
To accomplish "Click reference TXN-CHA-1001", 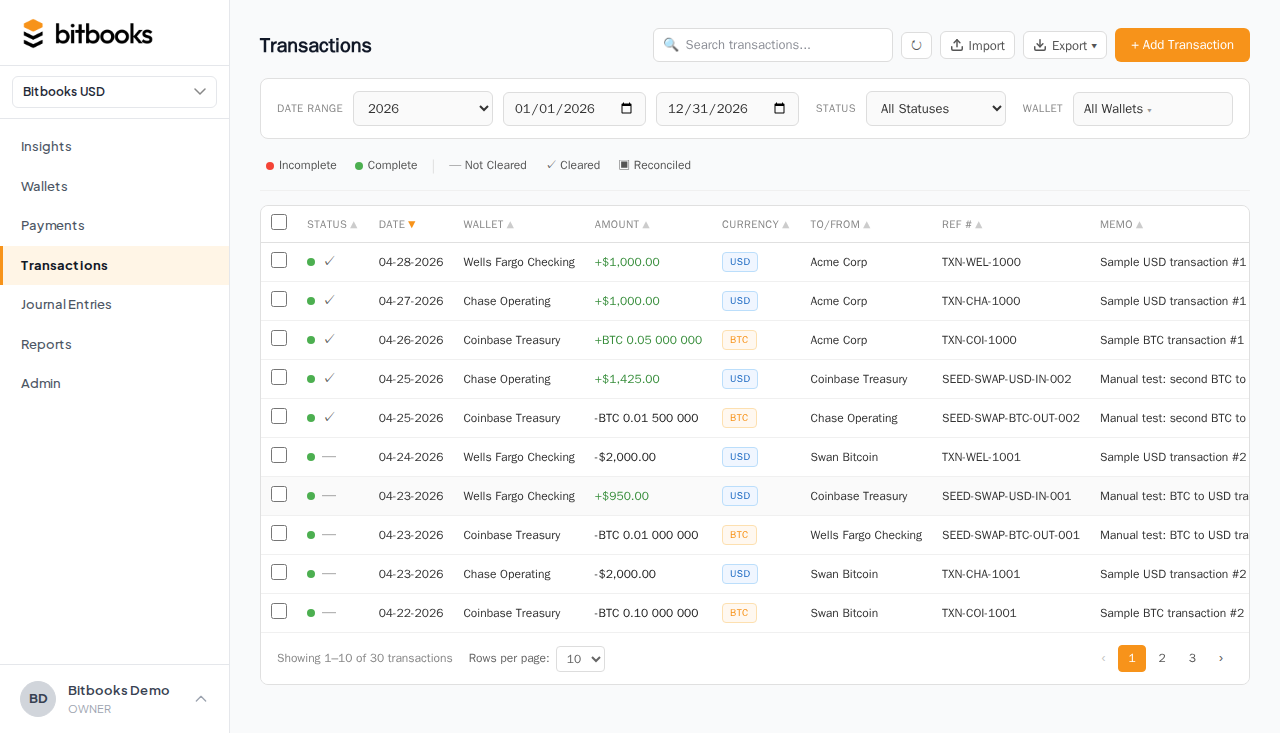I will pos(981,574).
